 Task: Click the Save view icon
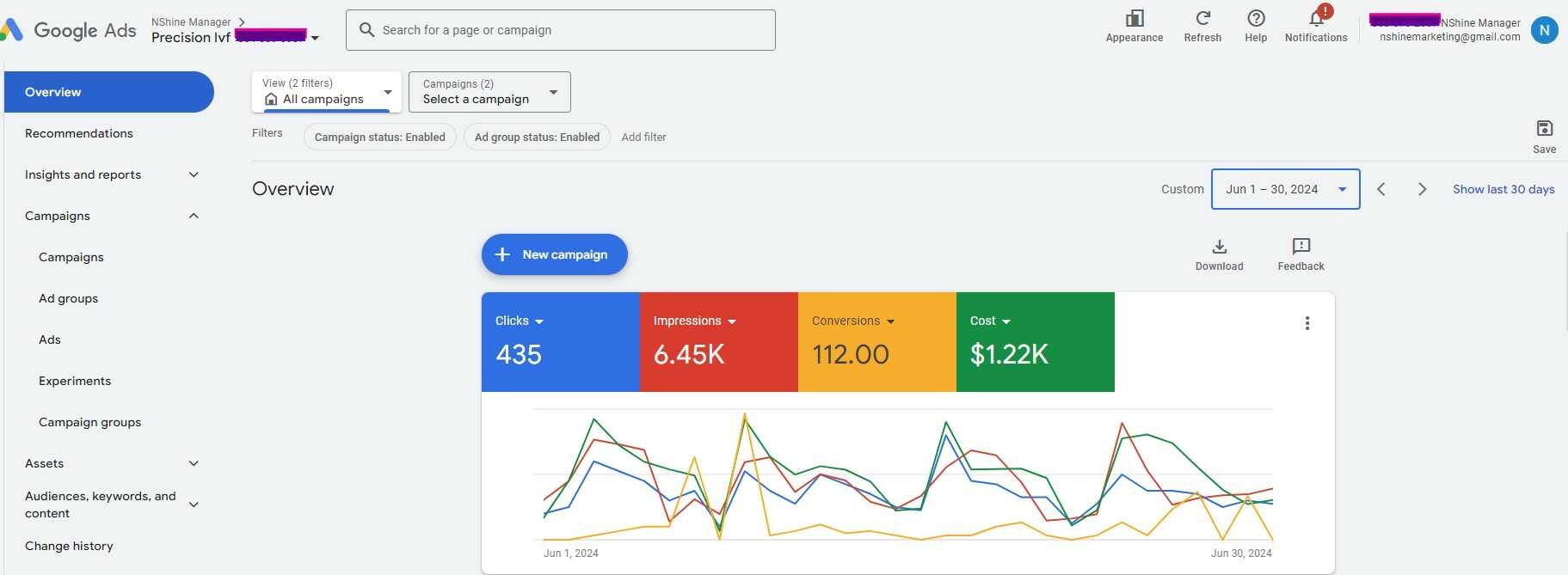(1544, 129)
